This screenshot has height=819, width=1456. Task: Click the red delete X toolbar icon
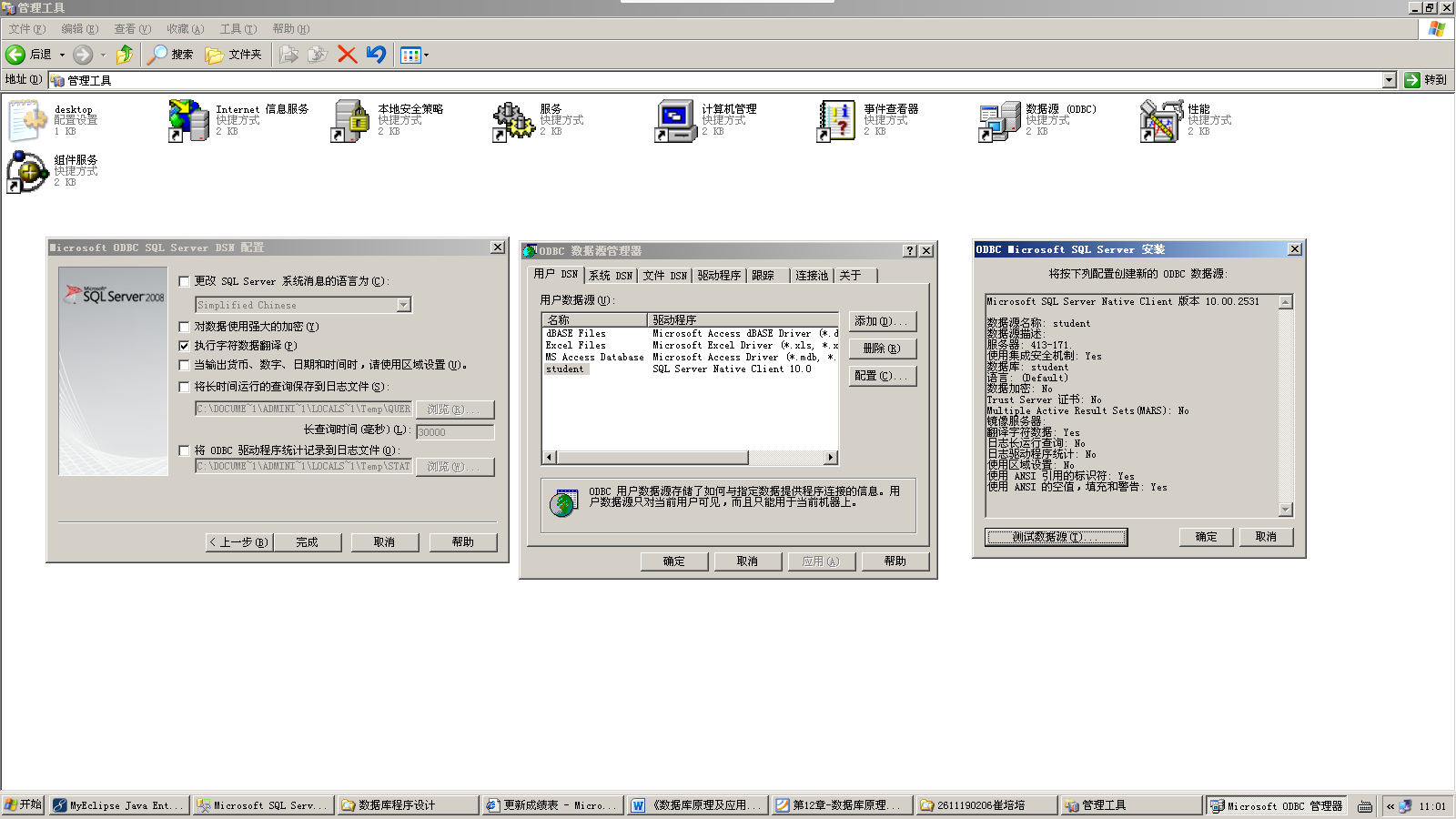pyautogui.click(x=347, y=55)
